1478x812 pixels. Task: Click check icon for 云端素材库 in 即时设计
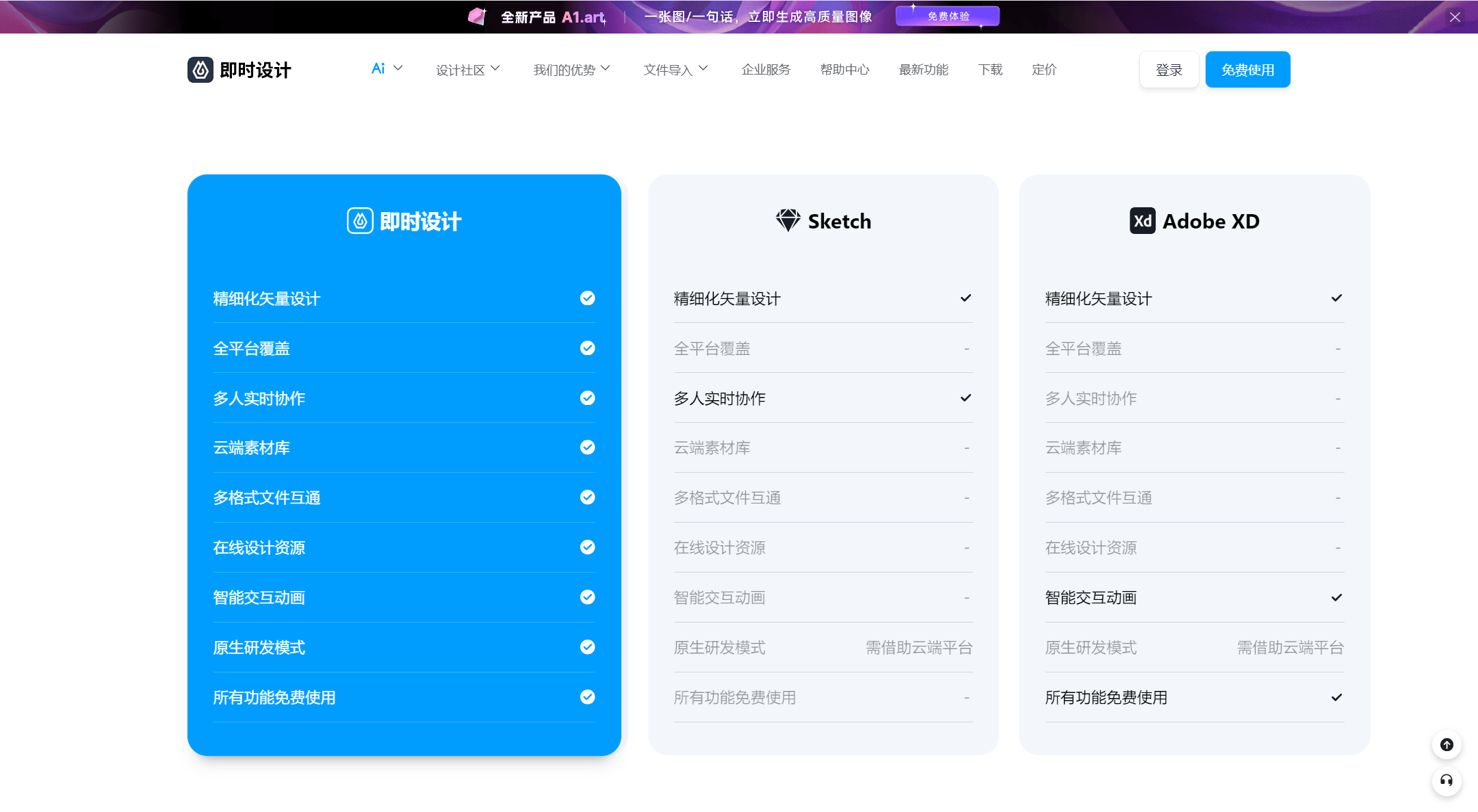587,447
